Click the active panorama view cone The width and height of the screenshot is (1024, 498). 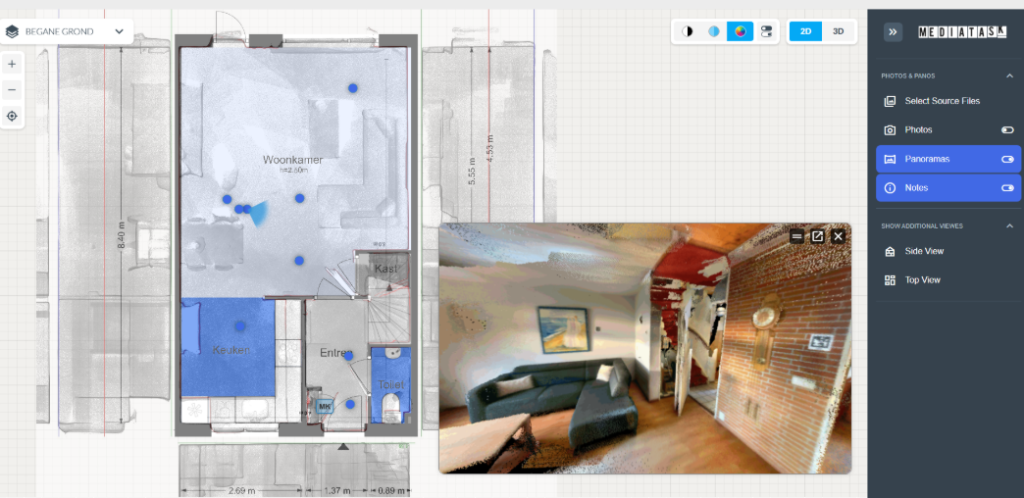[259, 212]
